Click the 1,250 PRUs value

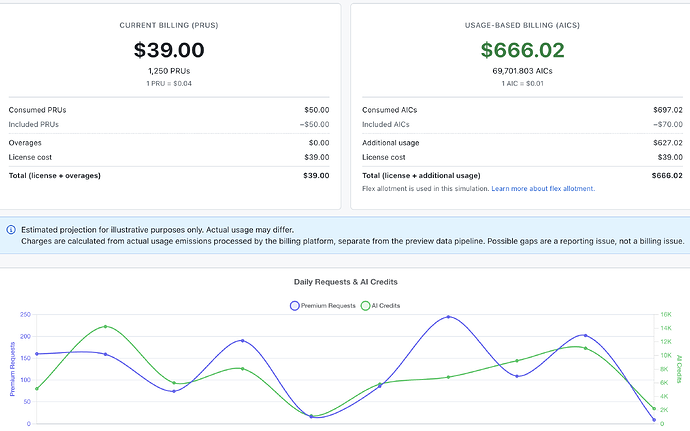pyautogui.click(x=169, y=71)
